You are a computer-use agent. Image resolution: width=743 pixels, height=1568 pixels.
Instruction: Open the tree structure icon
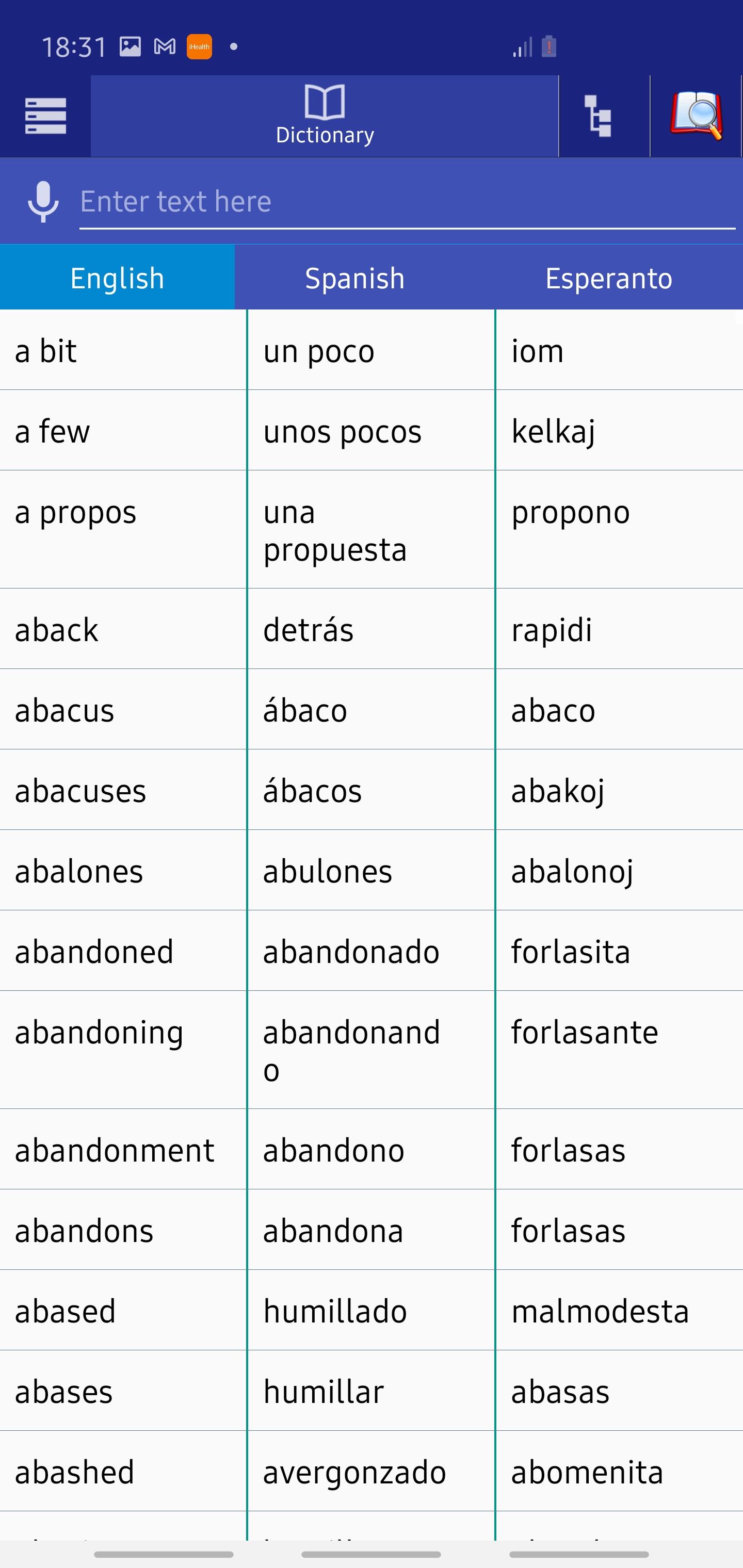coord(599,116)
